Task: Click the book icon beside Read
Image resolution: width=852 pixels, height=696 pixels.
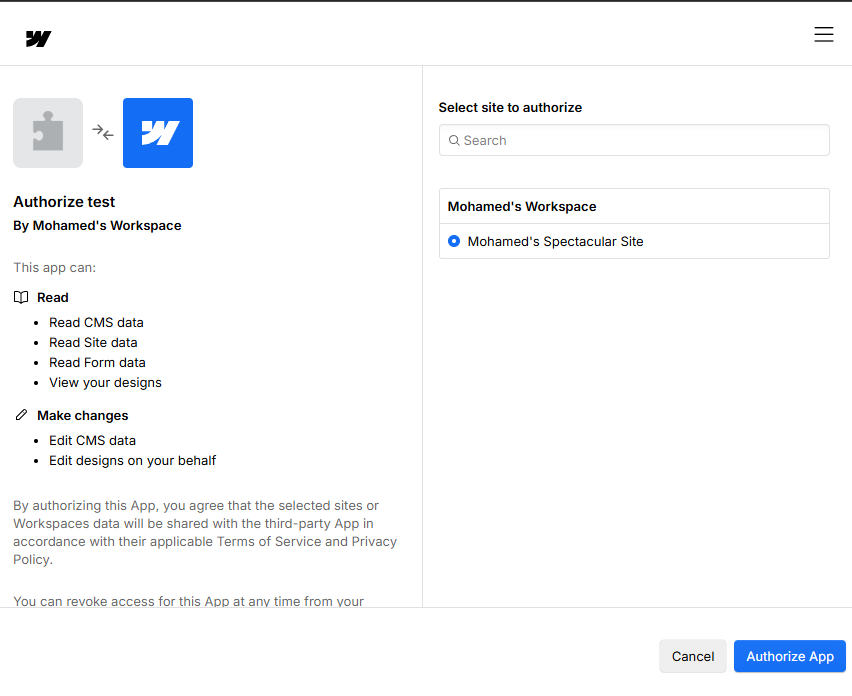Action: pos(21,297)
